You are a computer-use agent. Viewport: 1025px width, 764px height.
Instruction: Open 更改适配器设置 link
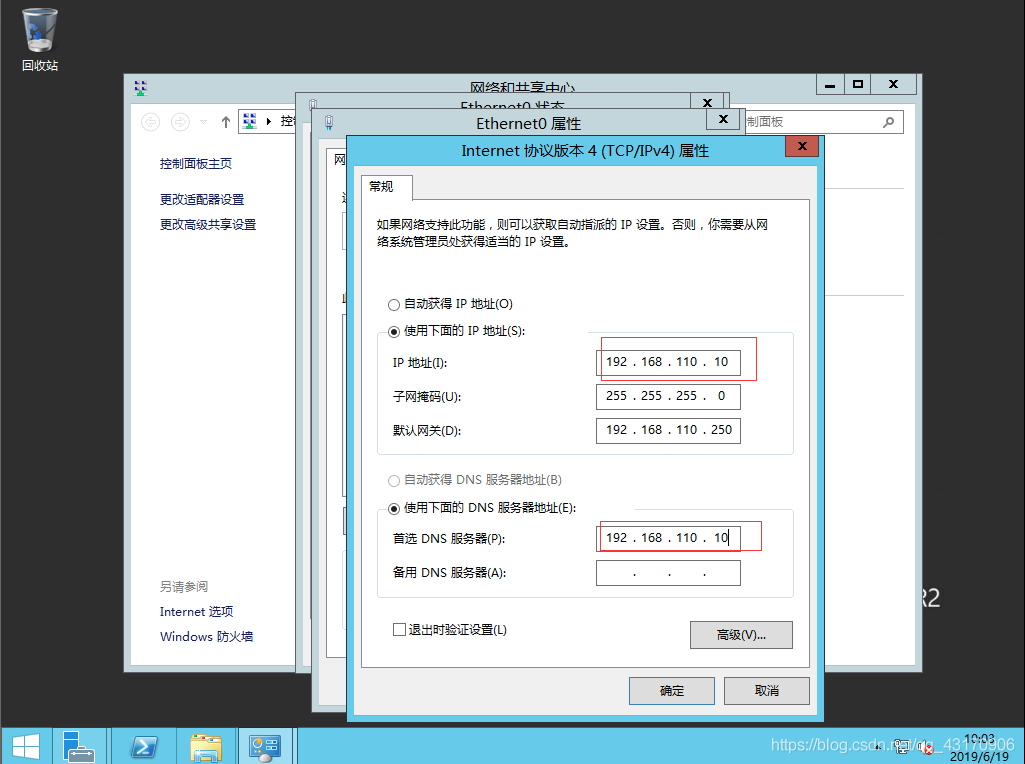point(202,199)
